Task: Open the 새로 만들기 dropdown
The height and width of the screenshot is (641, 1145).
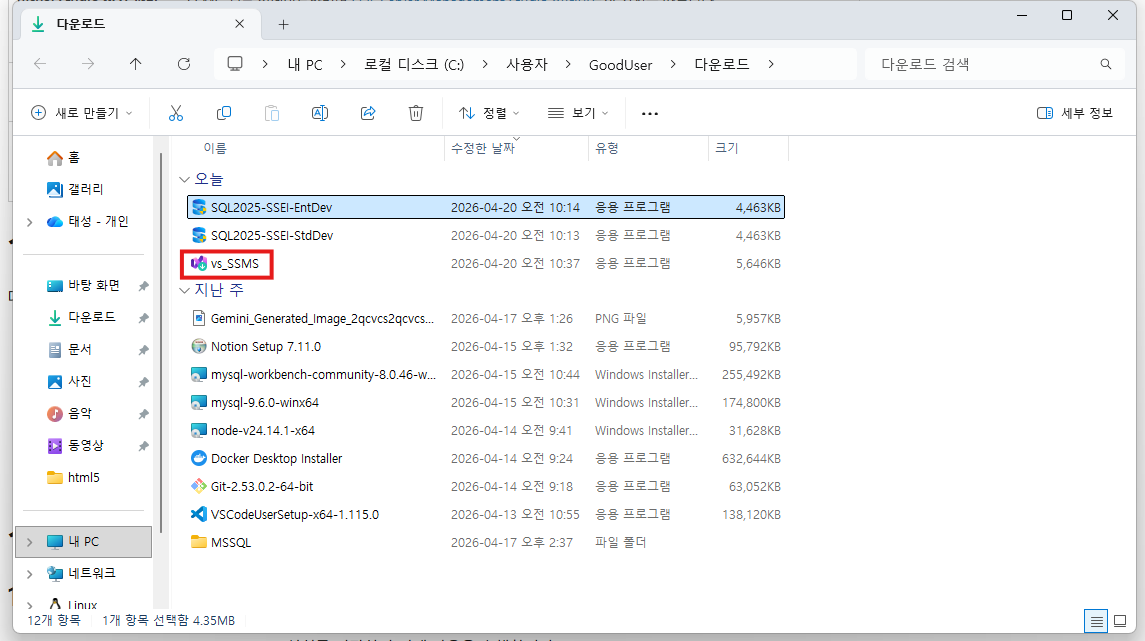Action: [81, 113]
